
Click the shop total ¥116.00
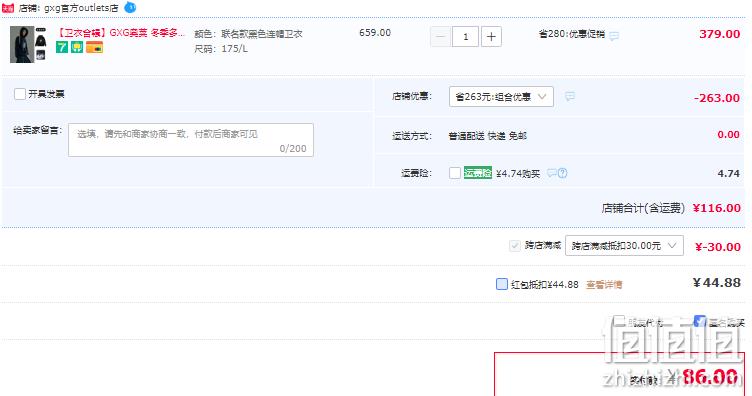point(717,208)
